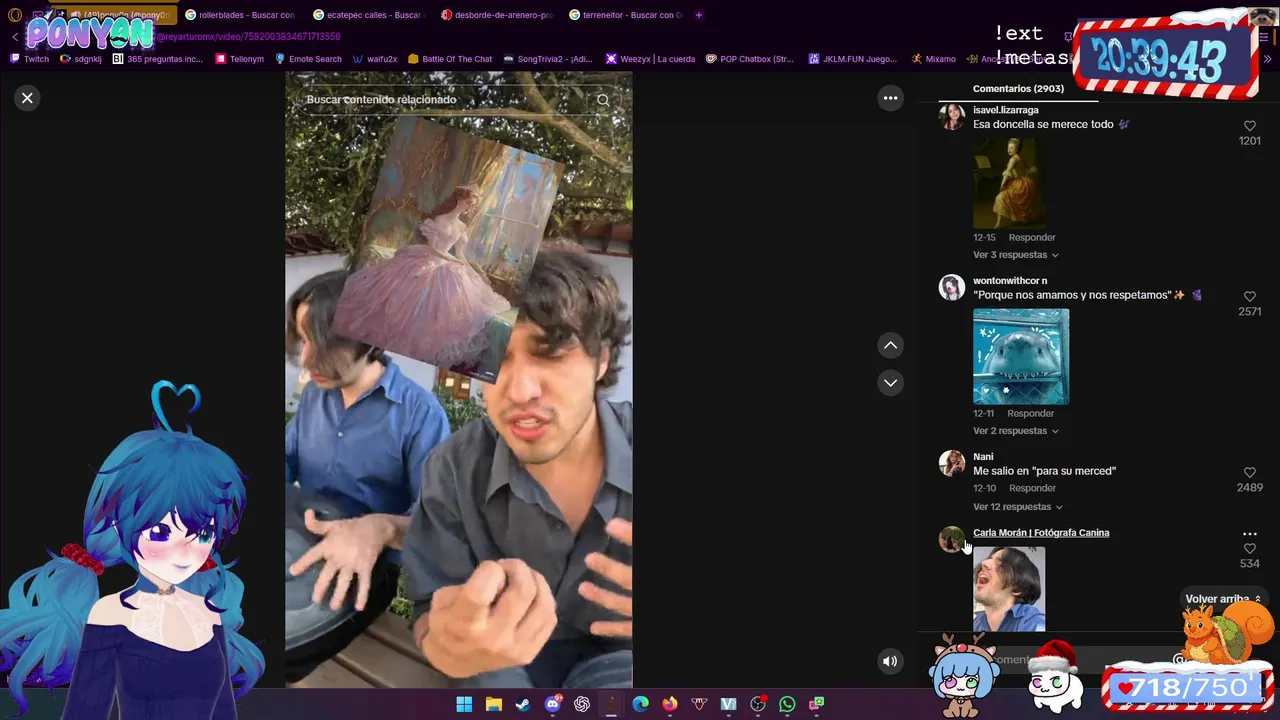Open ChatGPT from the taskbar

pyautogui.click(x=582, y=704)
